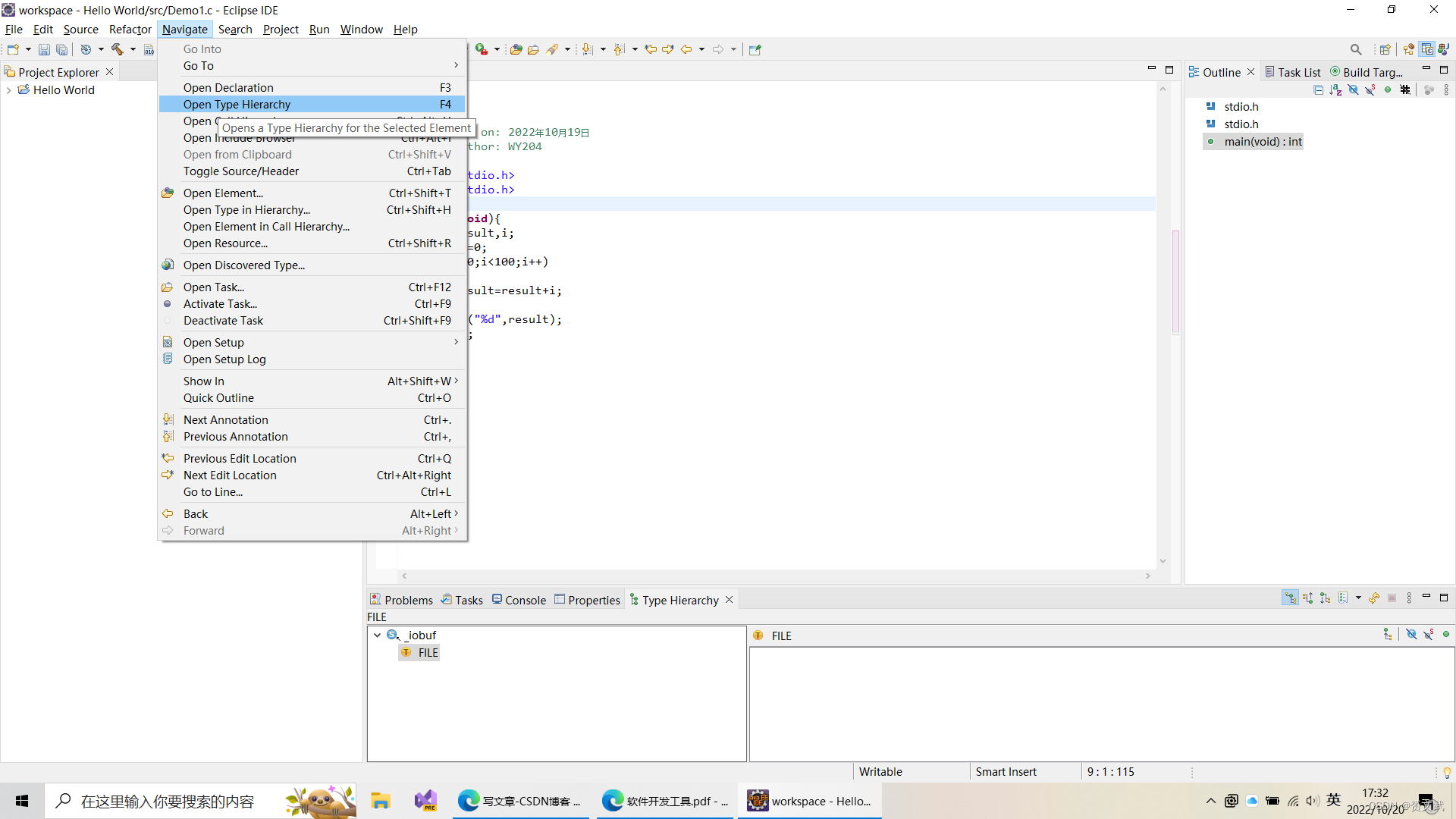Toggle Show the Subtype Hierarchy mode
Screen dimensions: 1456x819
(1326, 598)
